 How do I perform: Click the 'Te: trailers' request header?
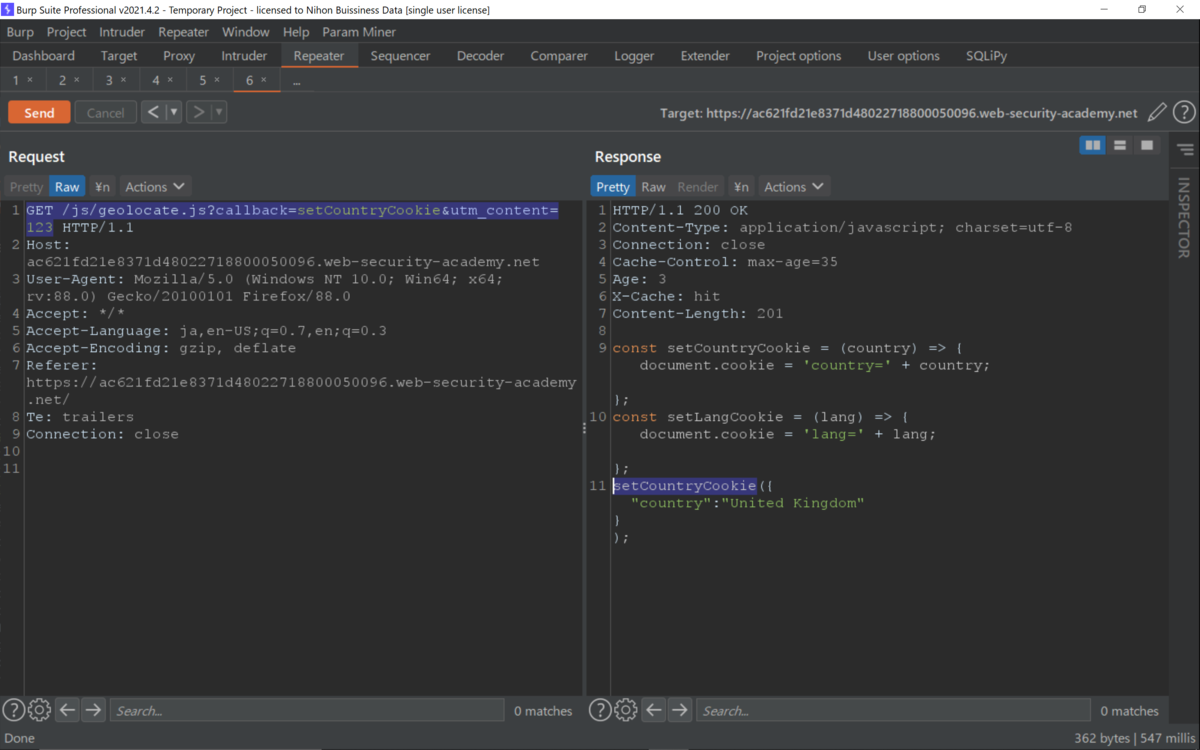[80, 417]
